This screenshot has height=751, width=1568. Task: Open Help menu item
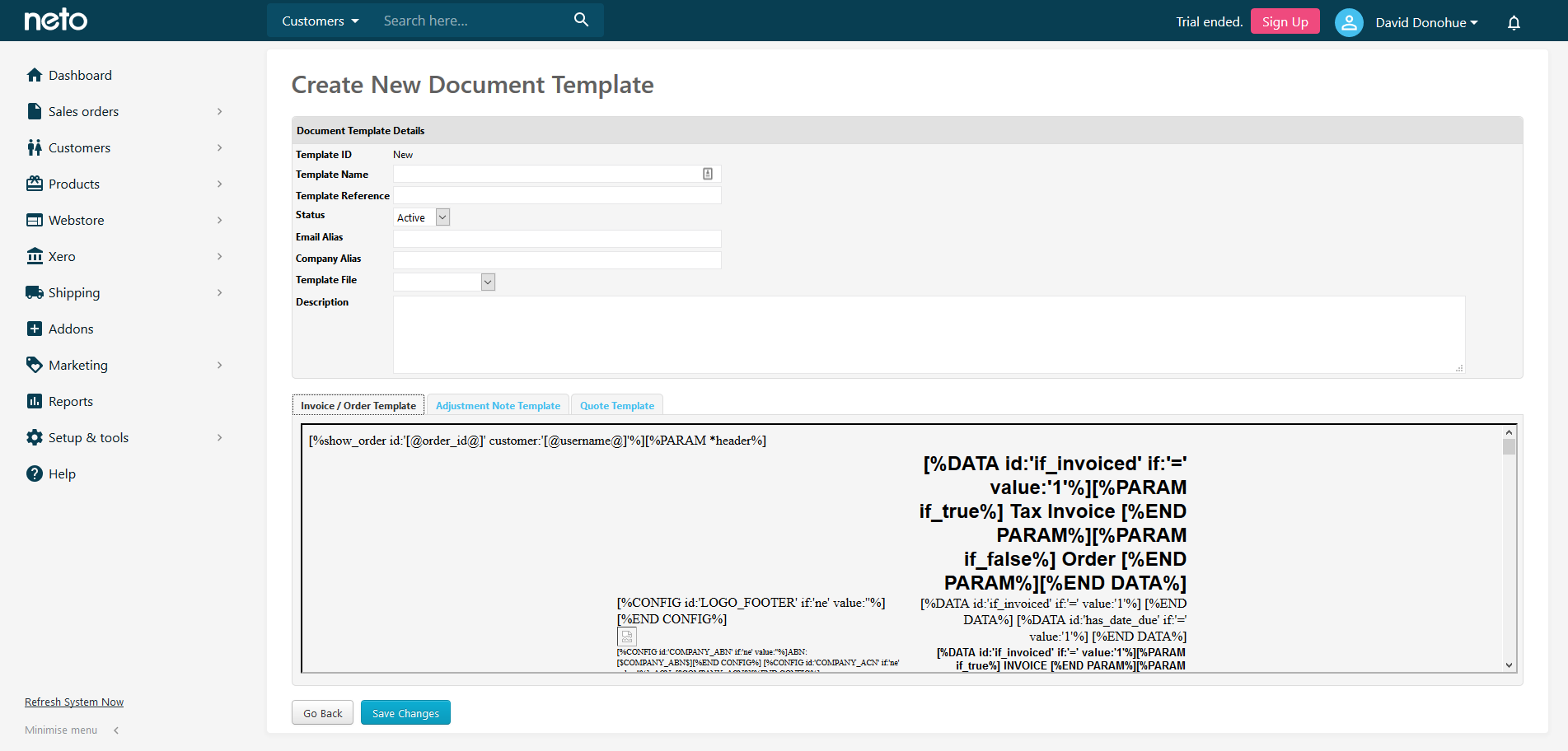[62, 473]
